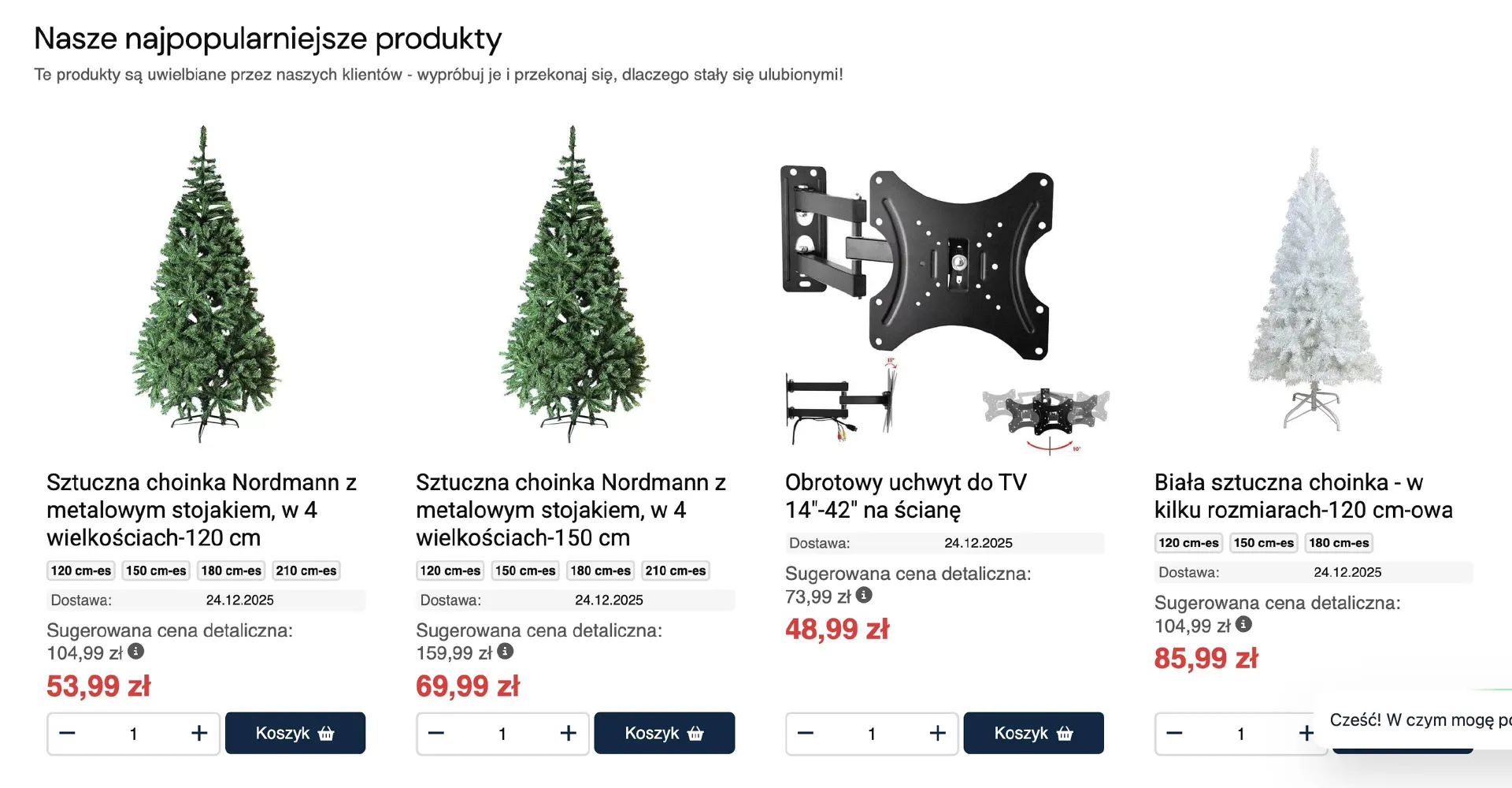Screen dimensions: 1512x788
Task: Choose 150 cm-es size for white tree
Action: tap(1263, 543)
